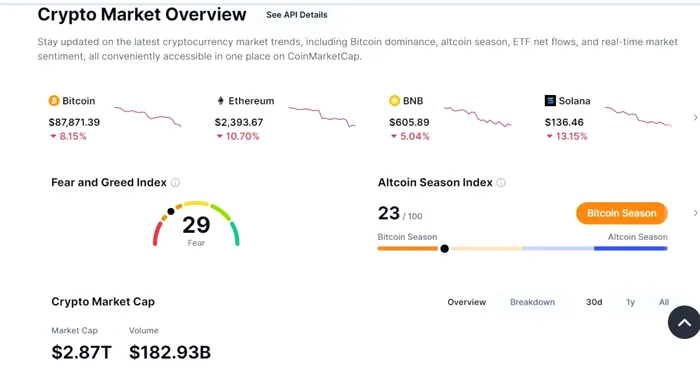Select the All time range

click(x=664, y=302)
